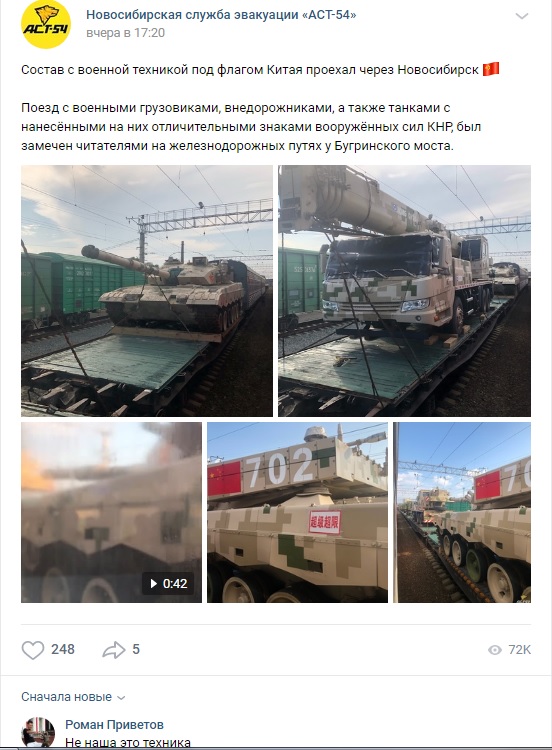
Task: Click the comment text 'Не наша это техника'
Action: [x=128, y=742]
